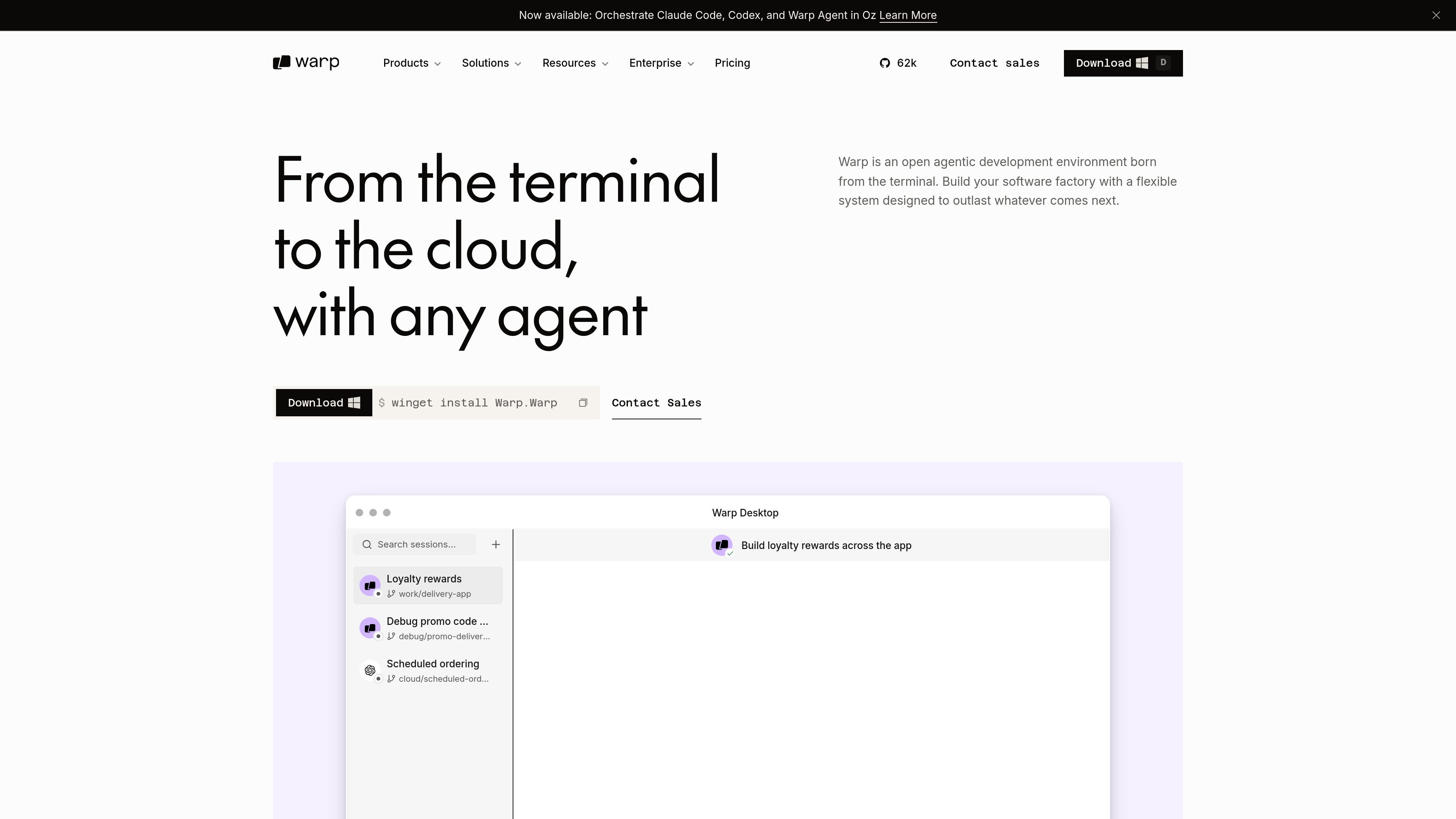Expand the Solutions menu
The width and height of the screenshot is (1456, 819).
coord(491,63)
